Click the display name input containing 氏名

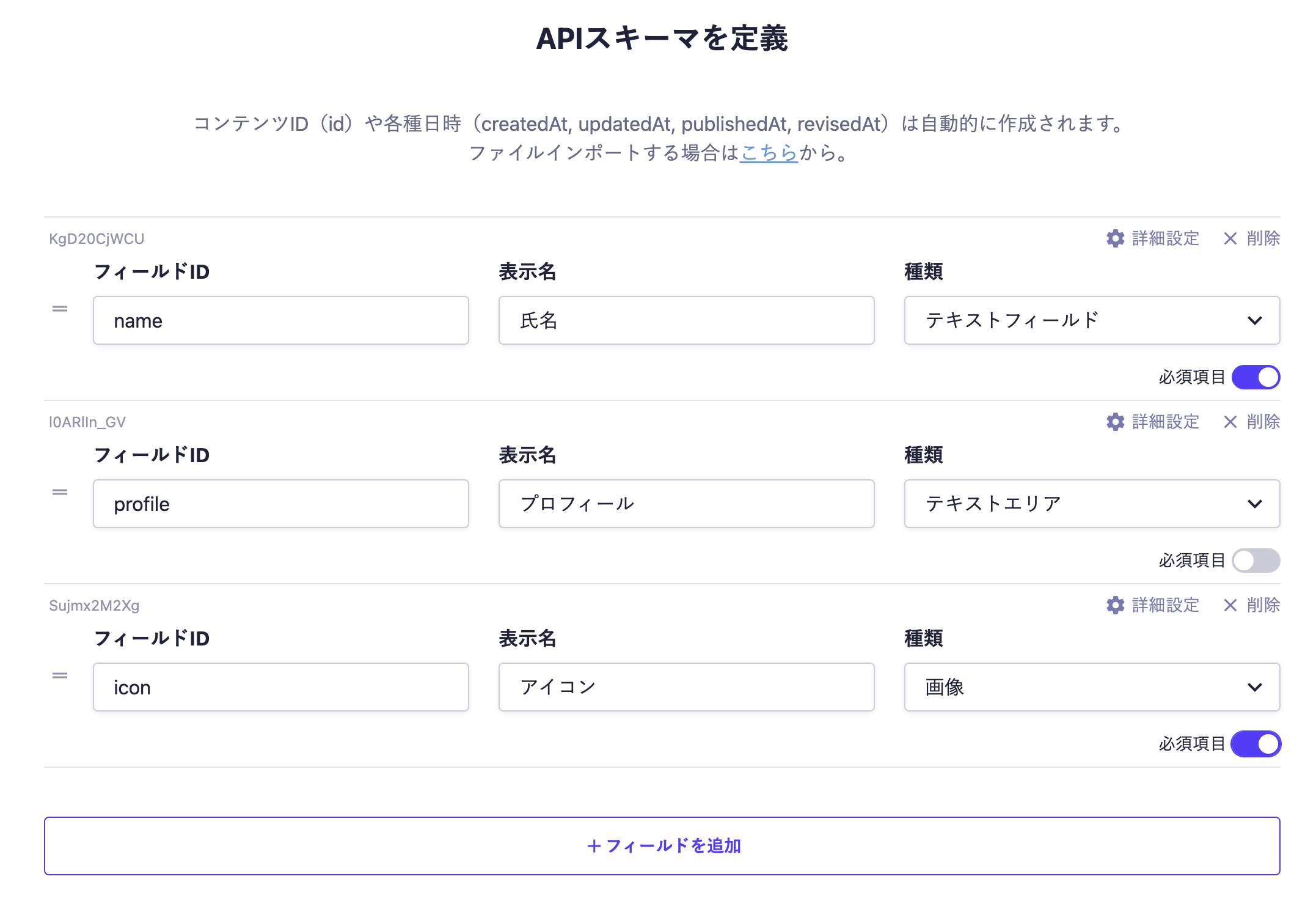[x=686, y=320]
